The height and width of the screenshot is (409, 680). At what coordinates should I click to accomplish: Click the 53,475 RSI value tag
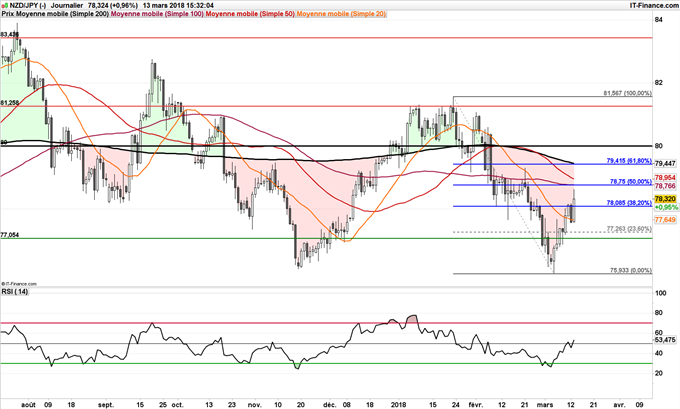(664, 340)
